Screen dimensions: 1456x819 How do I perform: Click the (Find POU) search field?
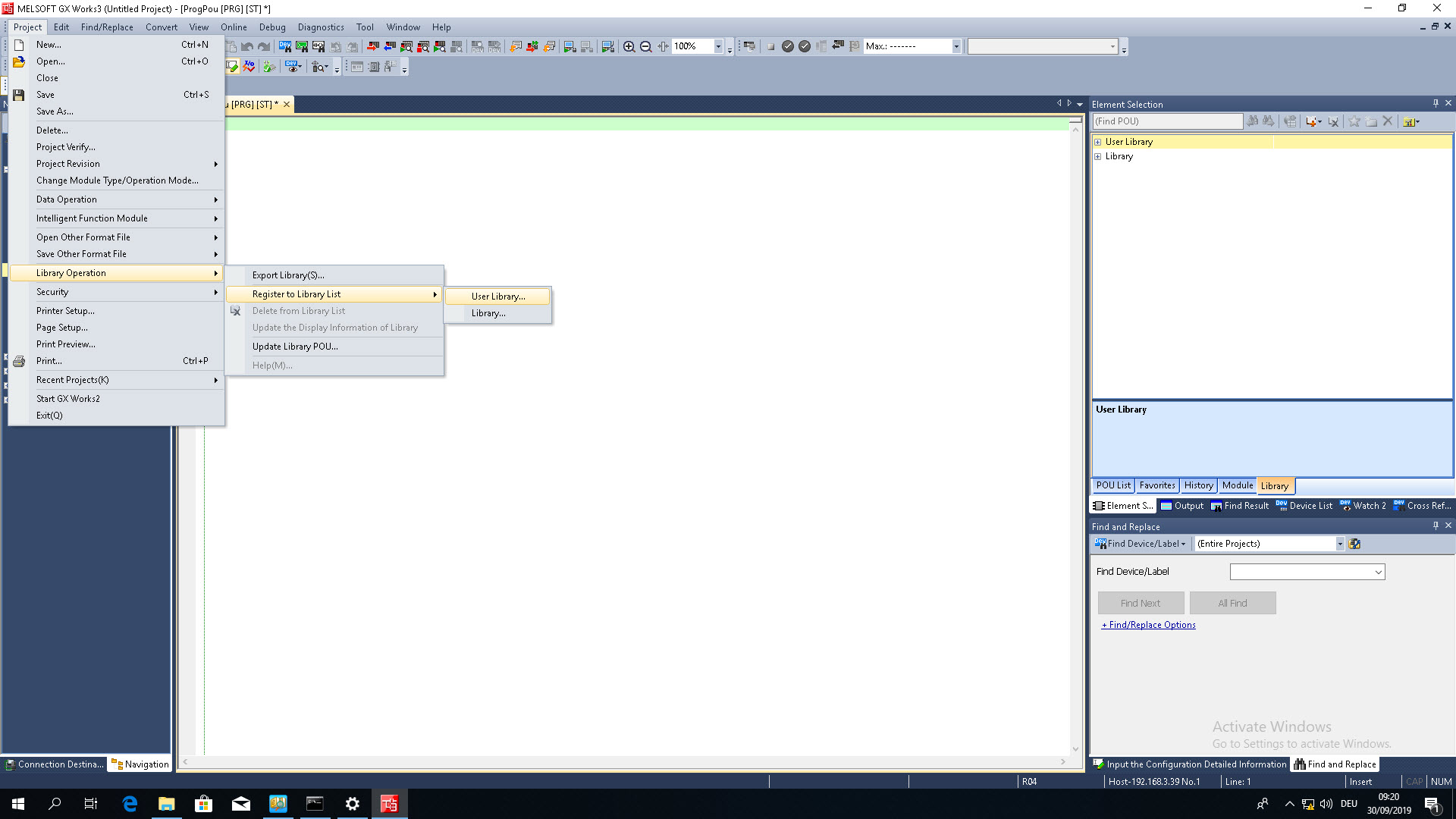(x=1167, y=121)
